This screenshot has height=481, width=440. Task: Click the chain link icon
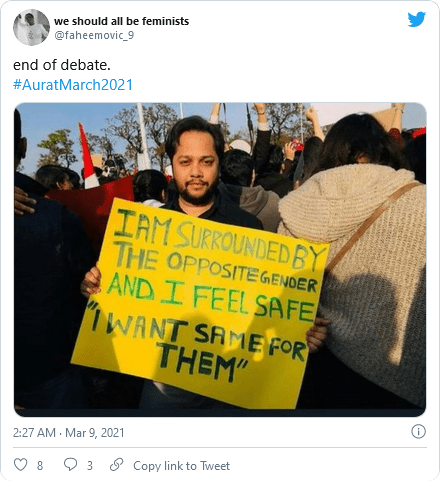click(116, 464)
